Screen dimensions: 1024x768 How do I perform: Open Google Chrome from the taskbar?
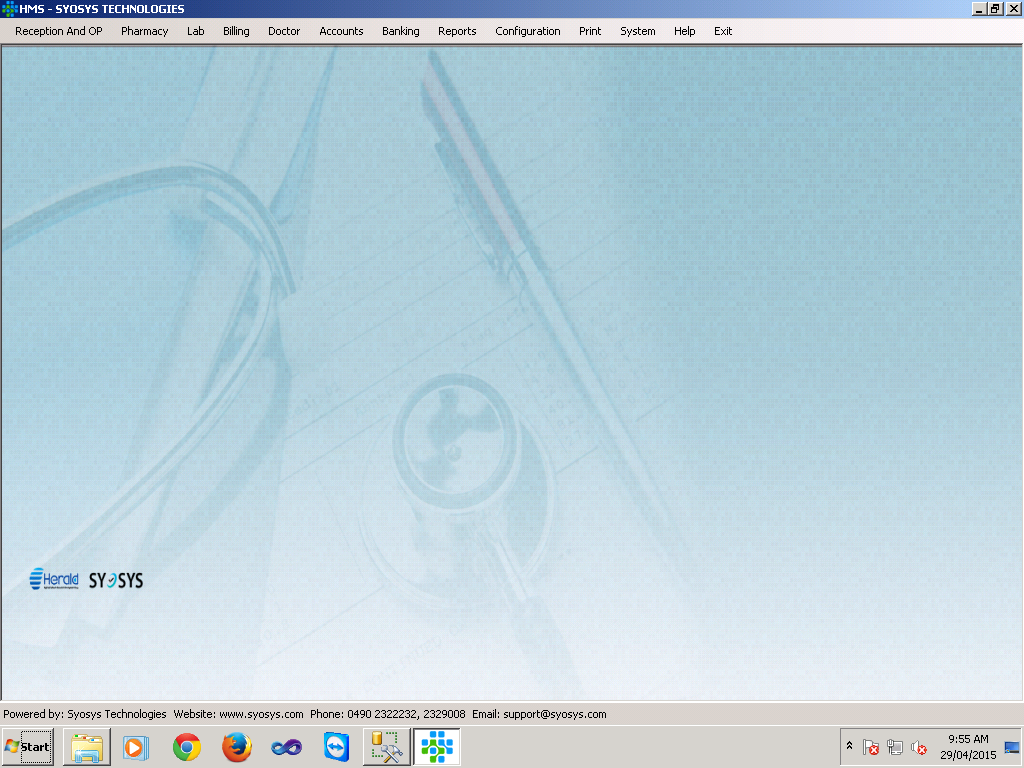pos(187,747)
